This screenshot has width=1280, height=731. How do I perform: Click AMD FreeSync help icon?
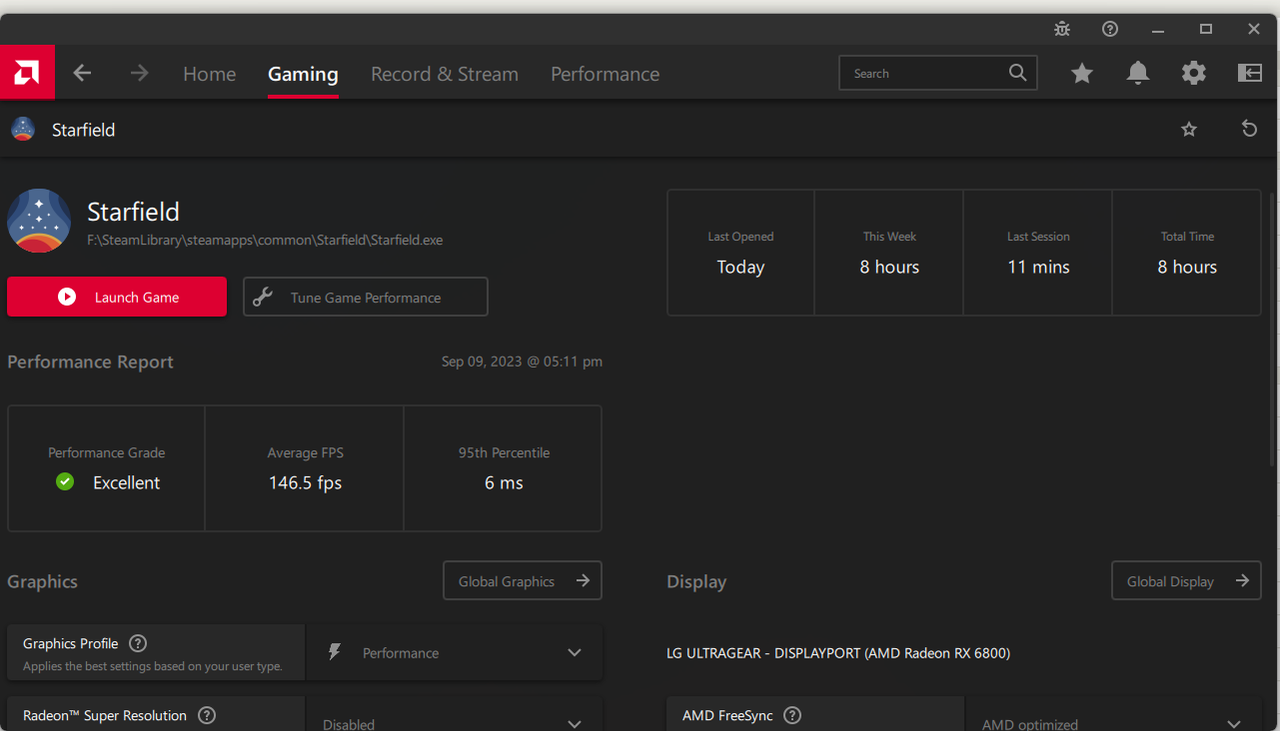coord(792,715)
